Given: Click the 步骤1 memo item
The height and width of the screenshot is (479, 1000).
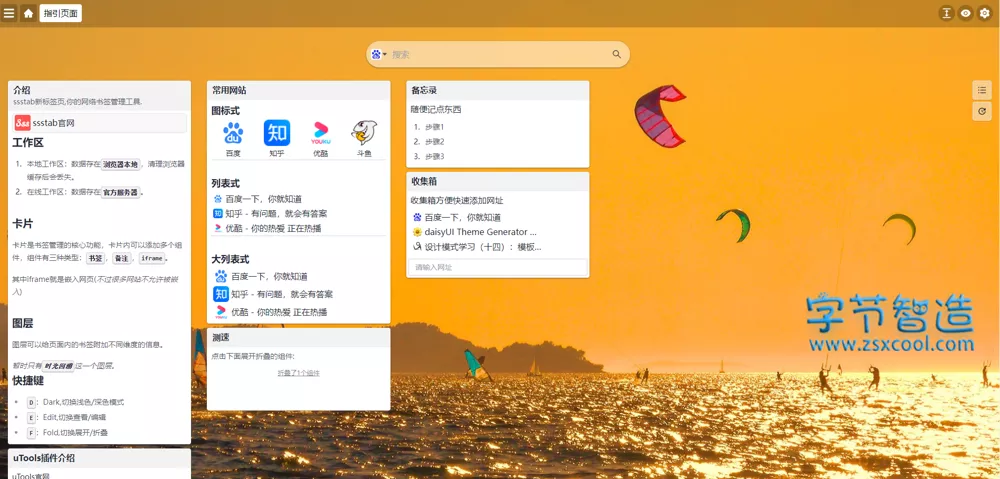Looking at the screenshot, I should (434, 127).
